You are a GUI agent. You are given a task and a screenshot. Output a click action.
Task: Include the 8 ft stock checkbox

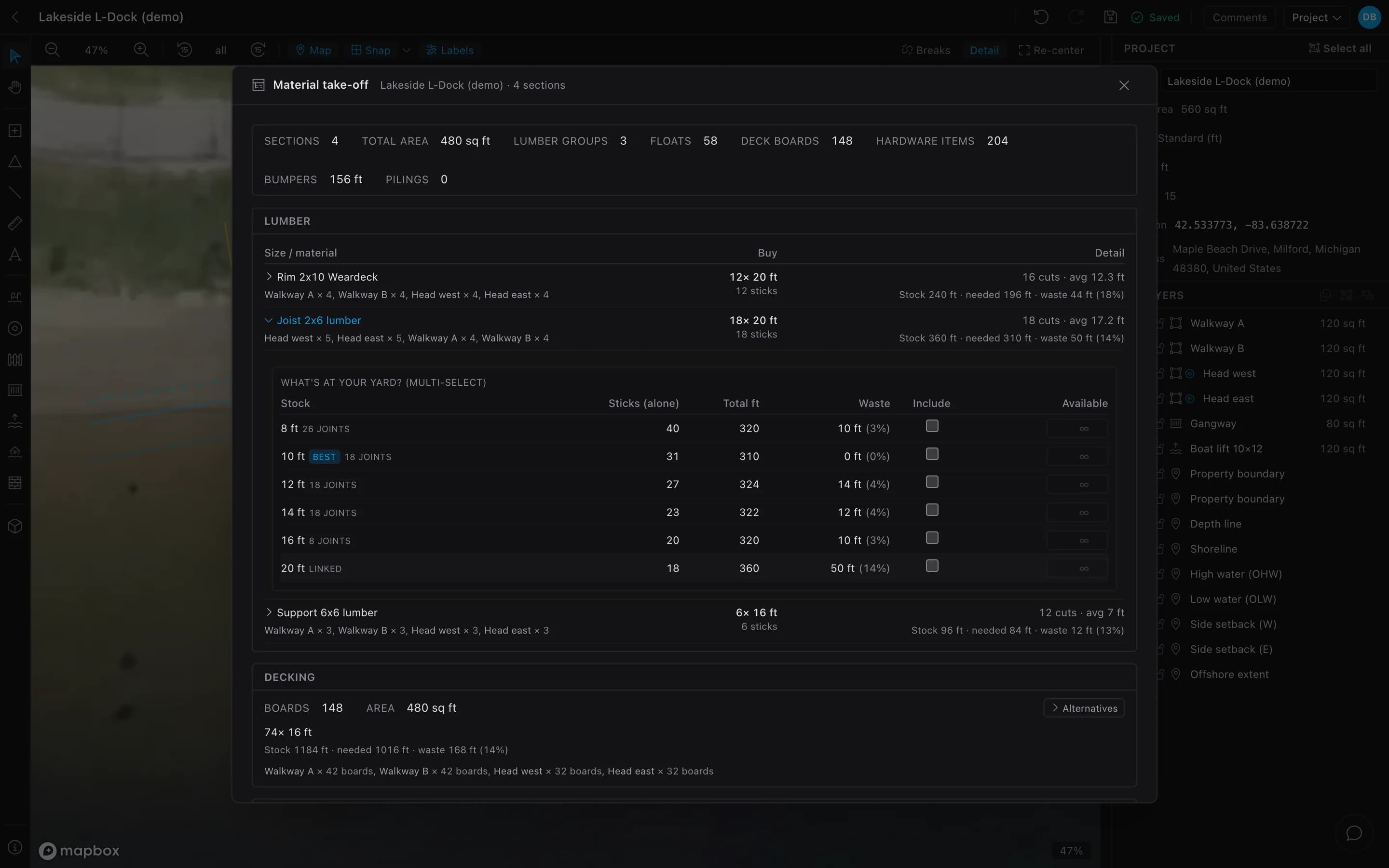[932, 426]
